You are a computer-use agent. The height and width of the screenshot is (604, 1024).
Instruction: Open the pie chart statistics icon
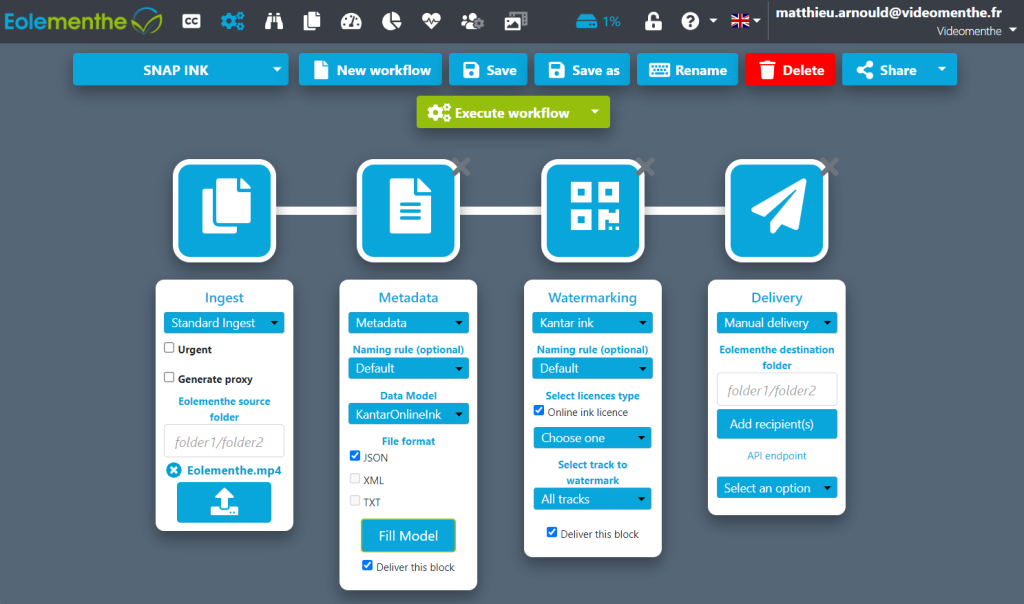point(391,22)
